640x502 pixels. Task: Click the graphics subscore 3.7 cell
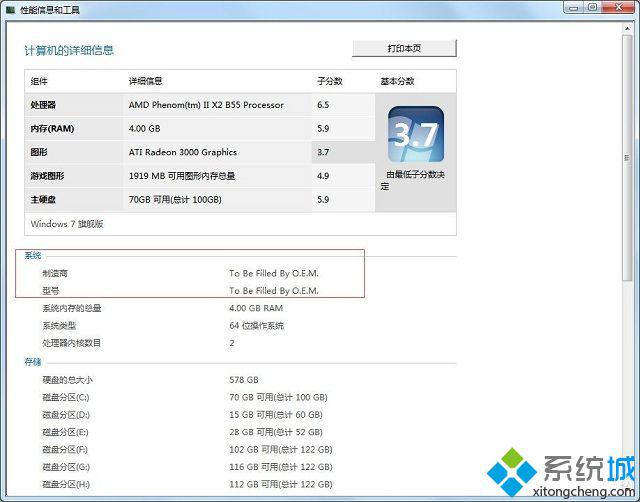coord(343,152)
